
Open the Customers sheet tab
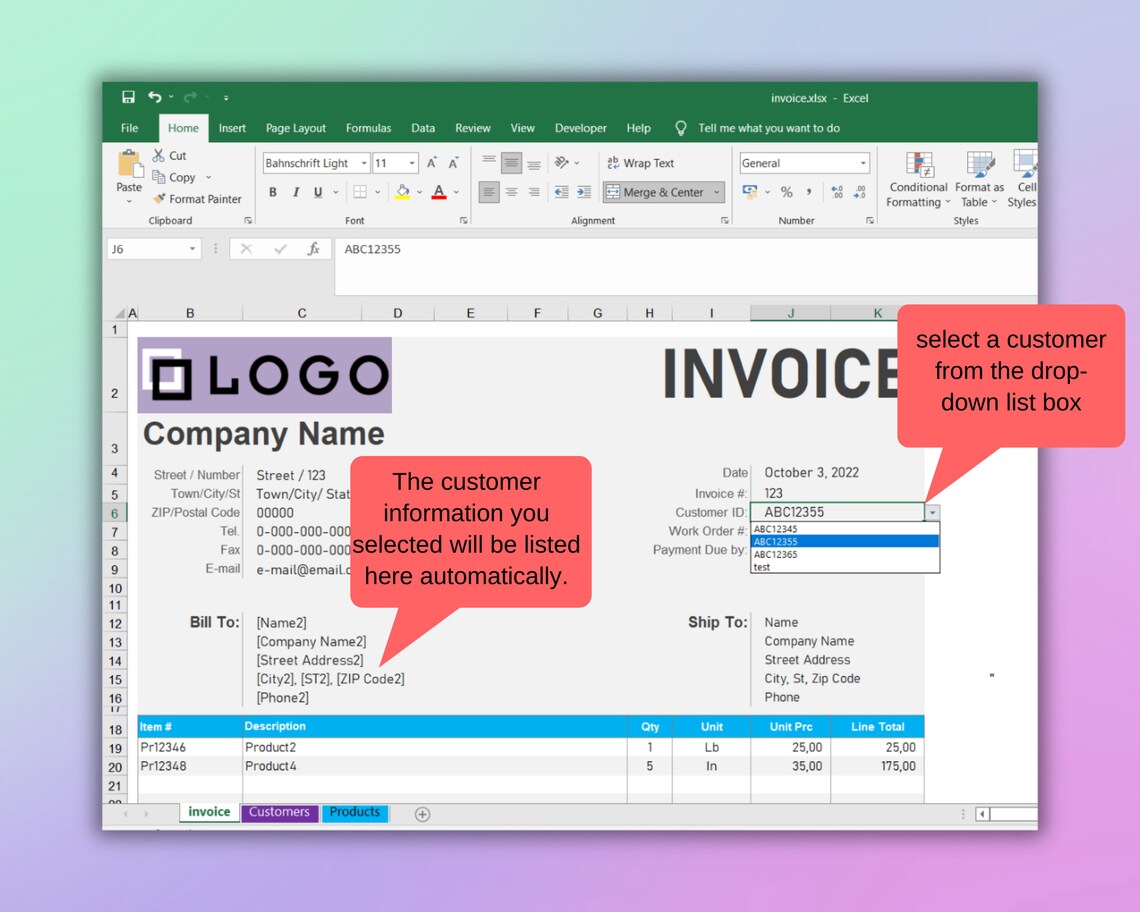[279, 812]
